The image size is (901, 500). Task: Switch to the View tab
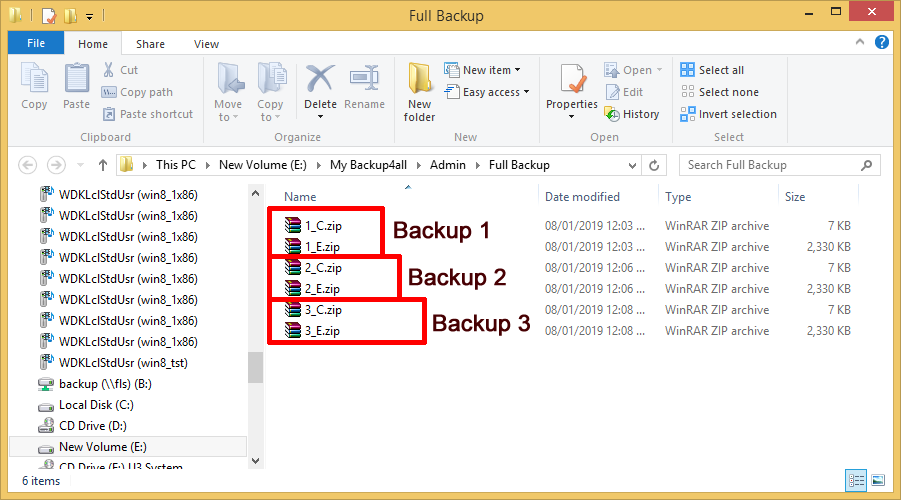pyautogui.click(x=206, y=44)
